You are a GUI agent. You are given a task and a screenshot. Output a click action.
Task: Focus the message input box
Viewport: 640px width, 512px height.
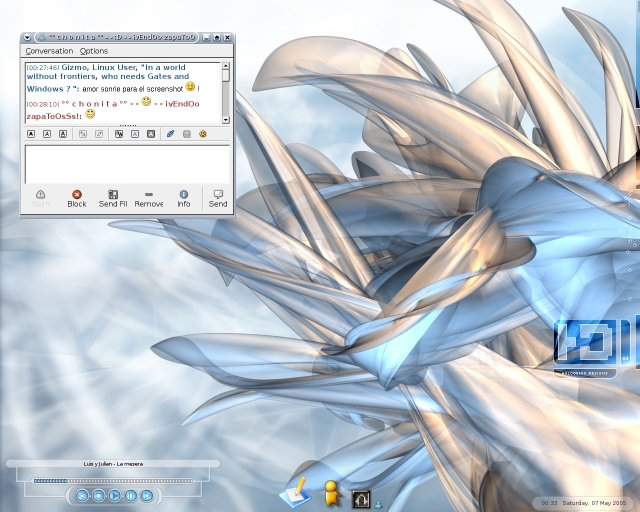(x=127, y=165)
